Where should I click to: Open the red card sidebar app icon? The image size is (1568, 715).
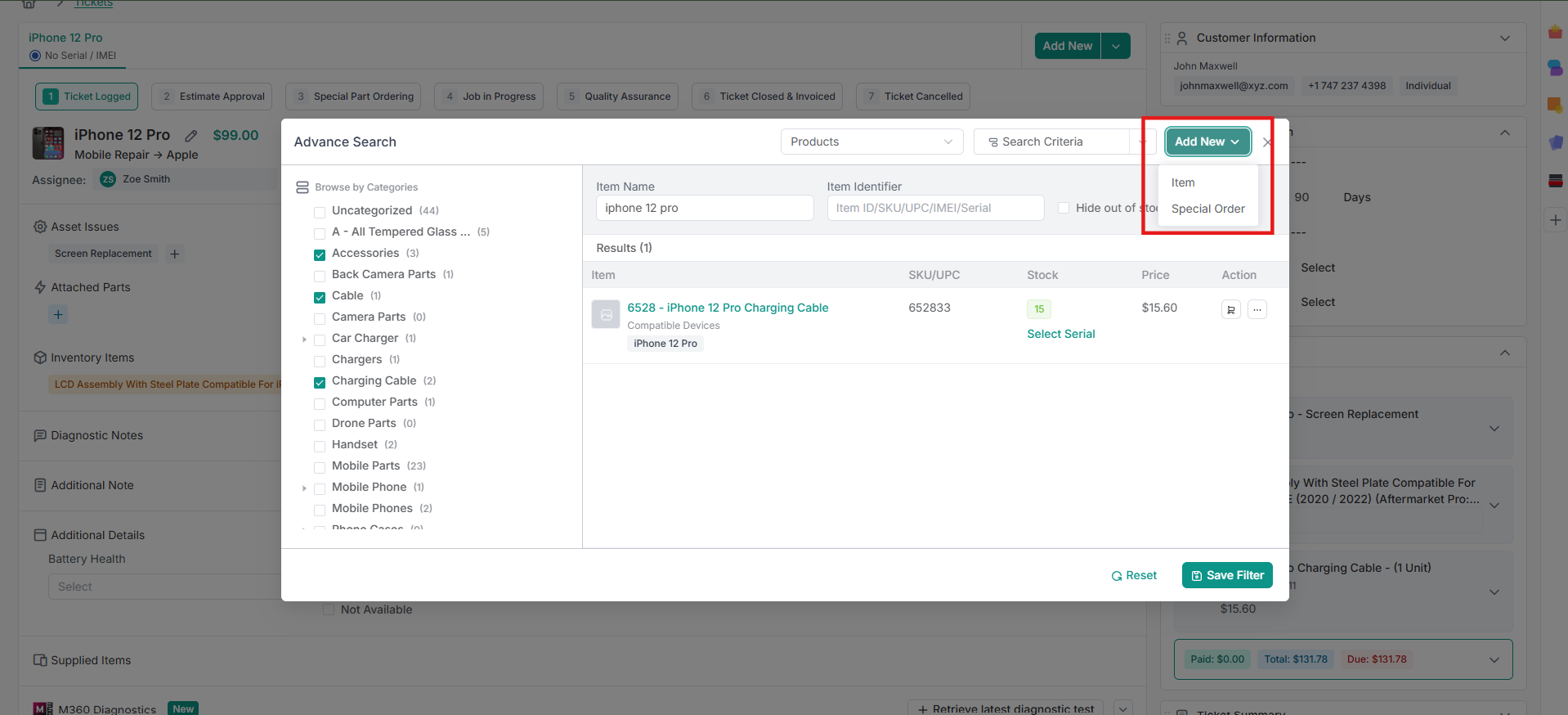tap(1555, 180)
